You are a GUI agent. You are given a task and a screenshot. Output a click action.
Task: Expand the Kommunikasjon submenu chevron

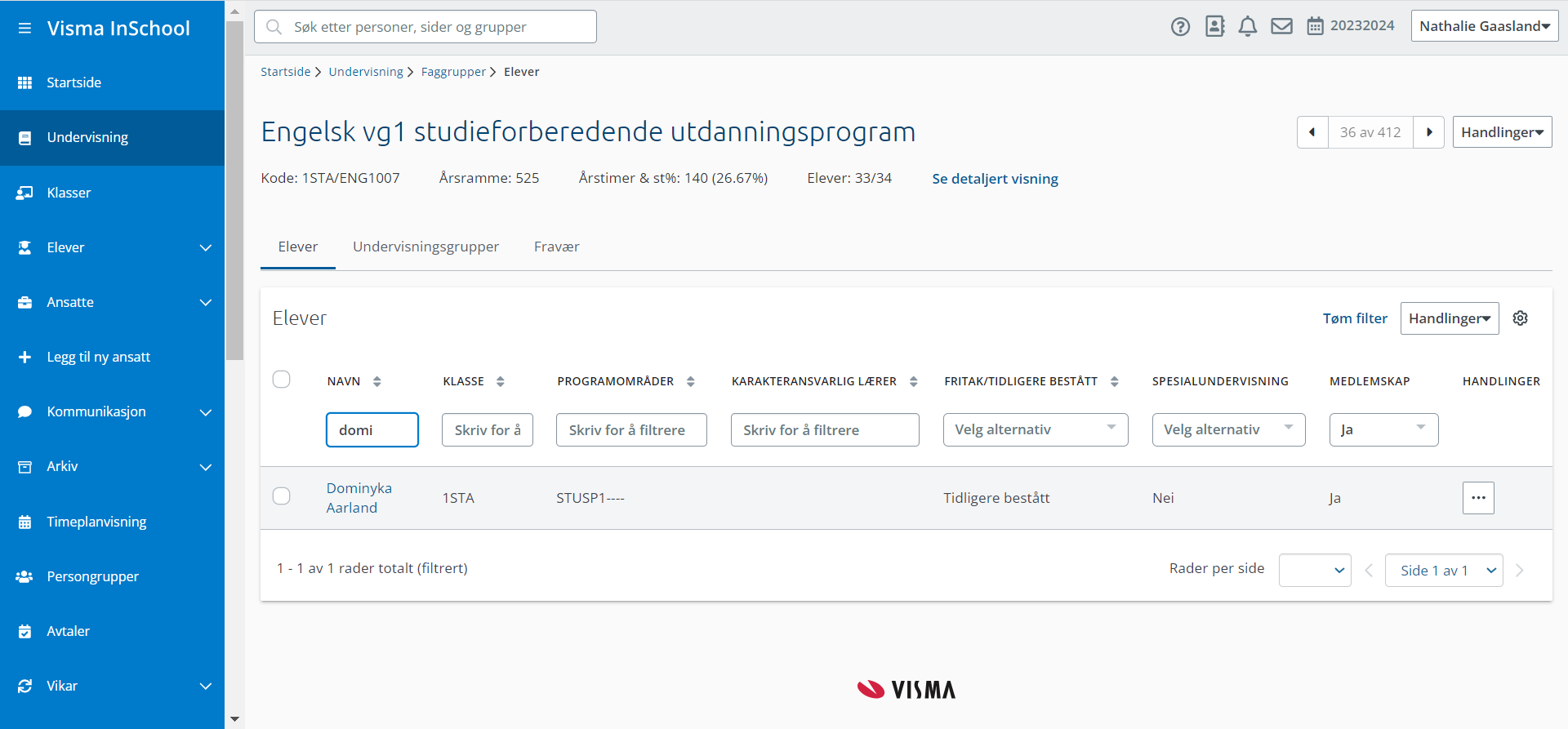[x=206, y=412]
